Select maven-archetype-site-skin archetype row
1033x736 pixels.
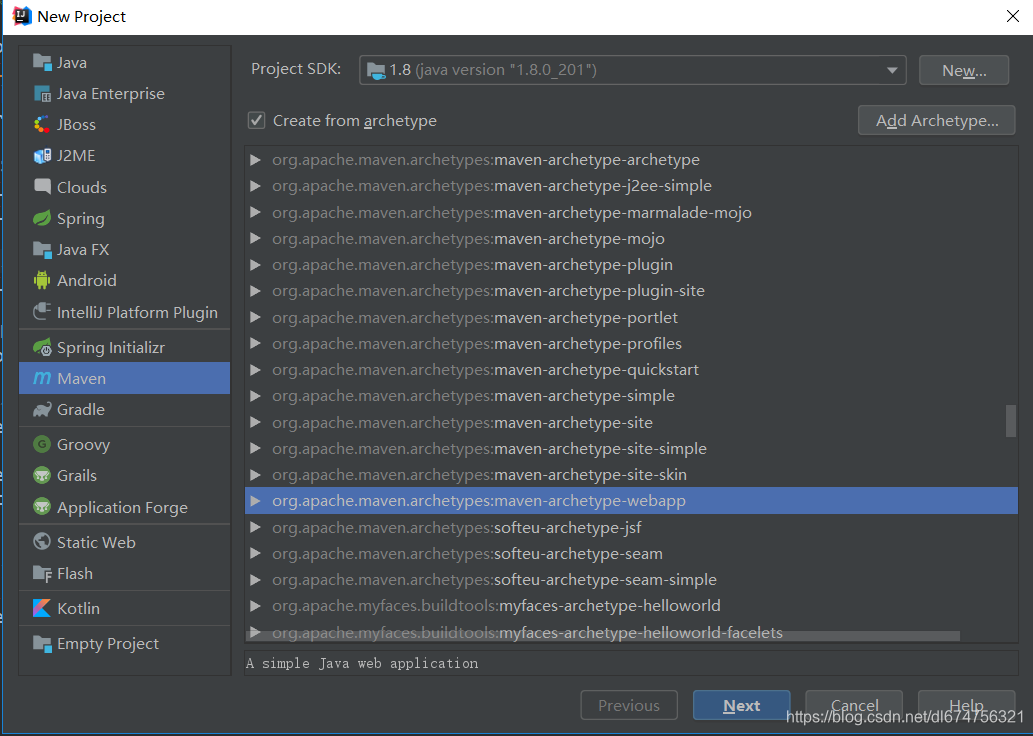[631, 474]
